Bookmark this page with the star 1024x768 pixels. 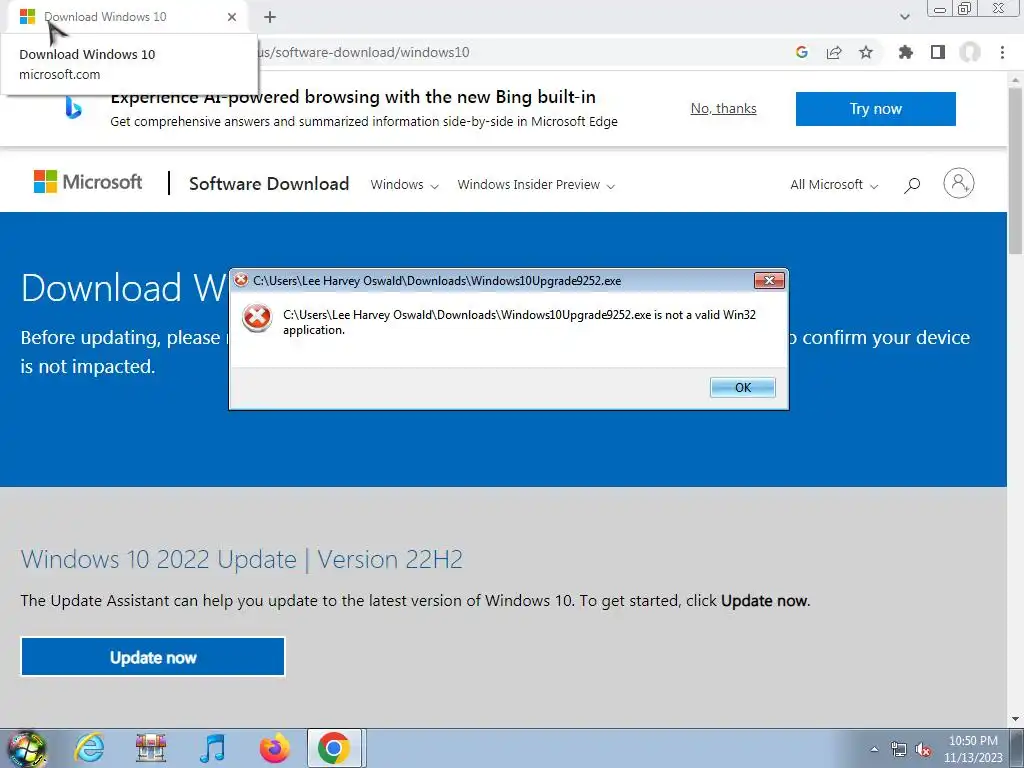pyautogui.click(x=866, y=52)
